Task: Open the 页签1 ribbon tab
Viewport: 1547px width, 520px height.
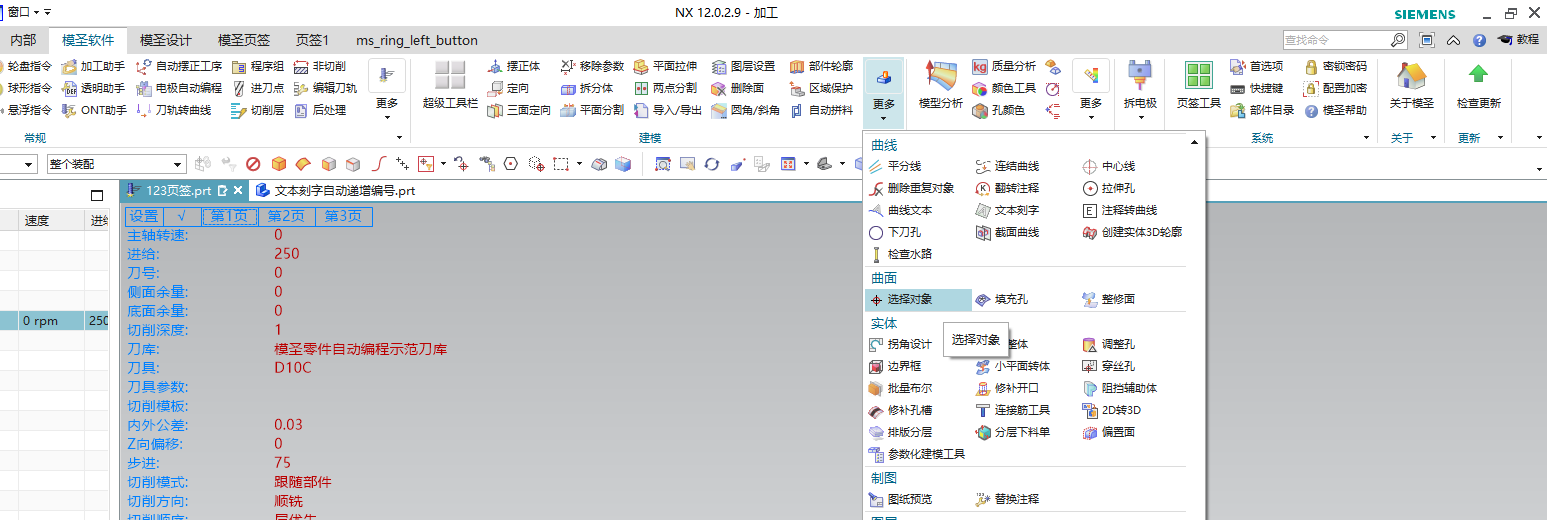Action: tap(312, 40)
